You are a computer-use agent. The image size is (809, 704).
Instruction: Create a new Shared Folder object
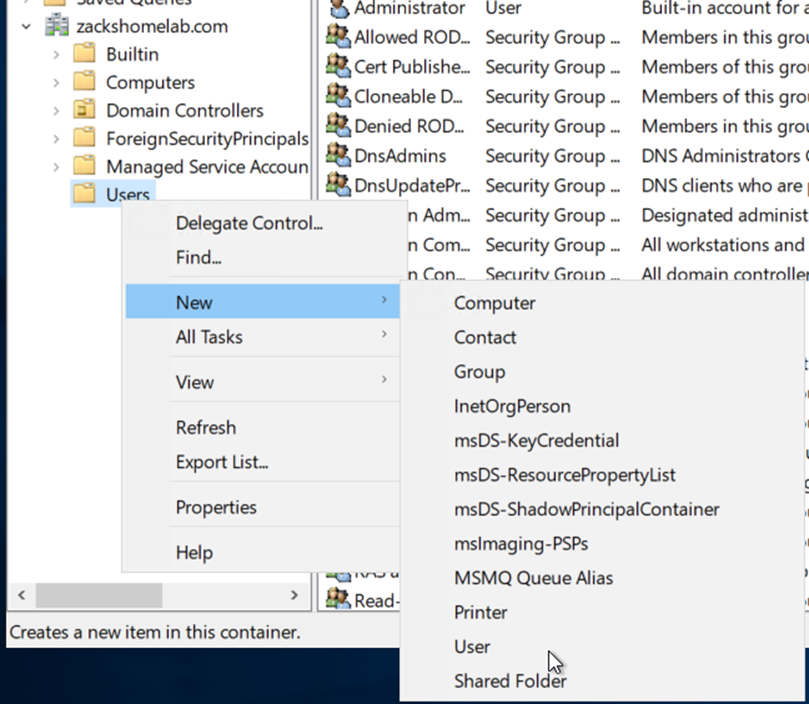coord(602,681)
